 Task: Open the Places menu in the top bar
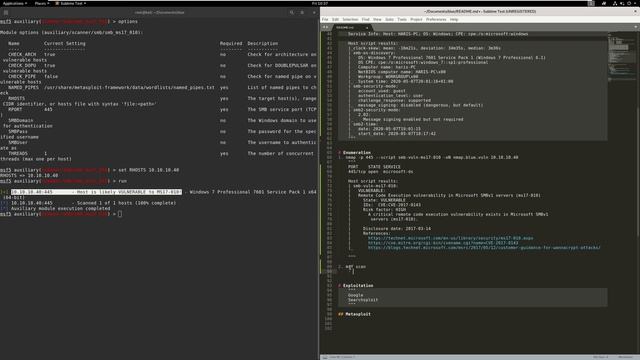coord(41,3)
